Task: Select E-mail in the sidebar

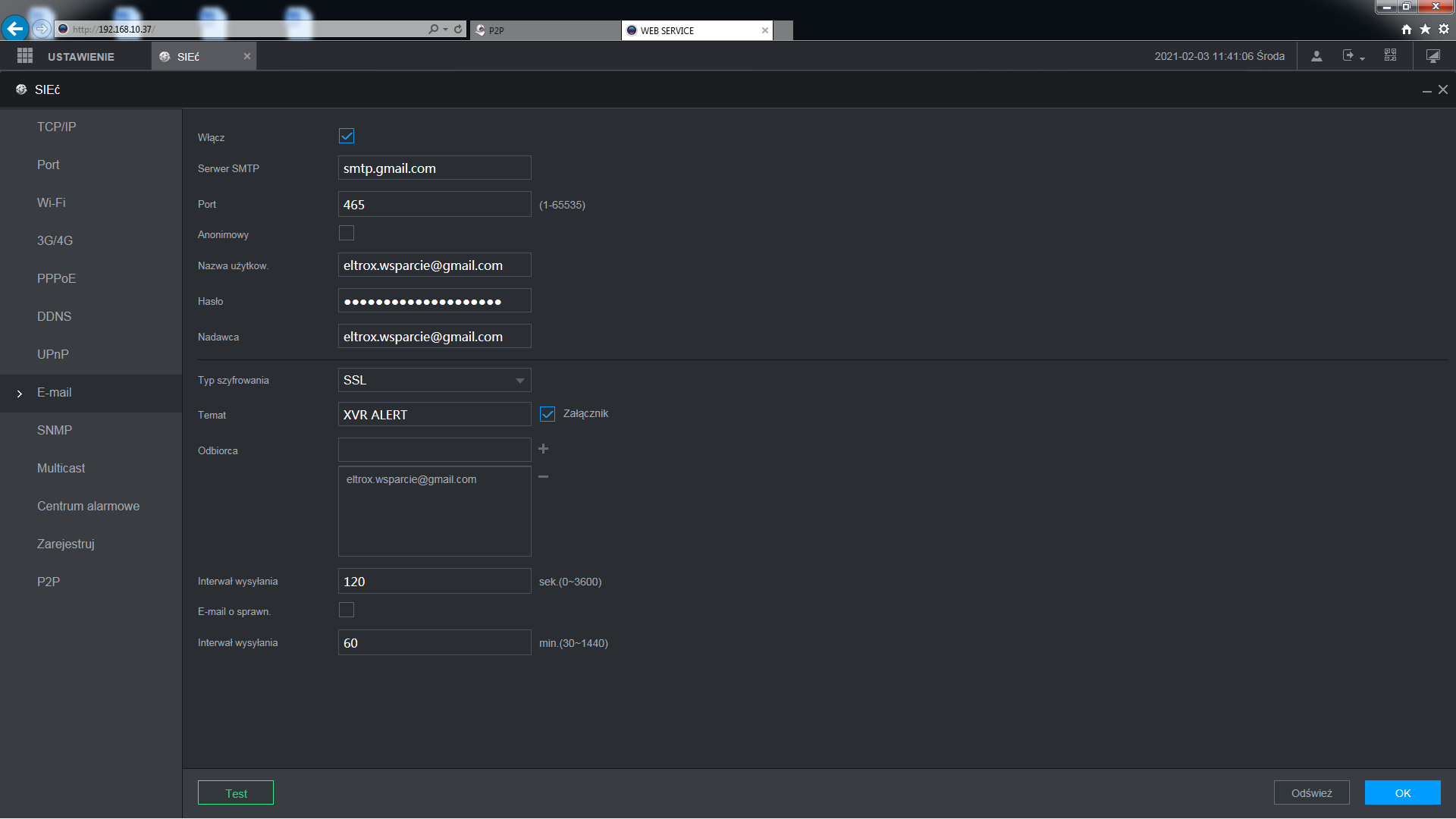Action: coord(91,393)
